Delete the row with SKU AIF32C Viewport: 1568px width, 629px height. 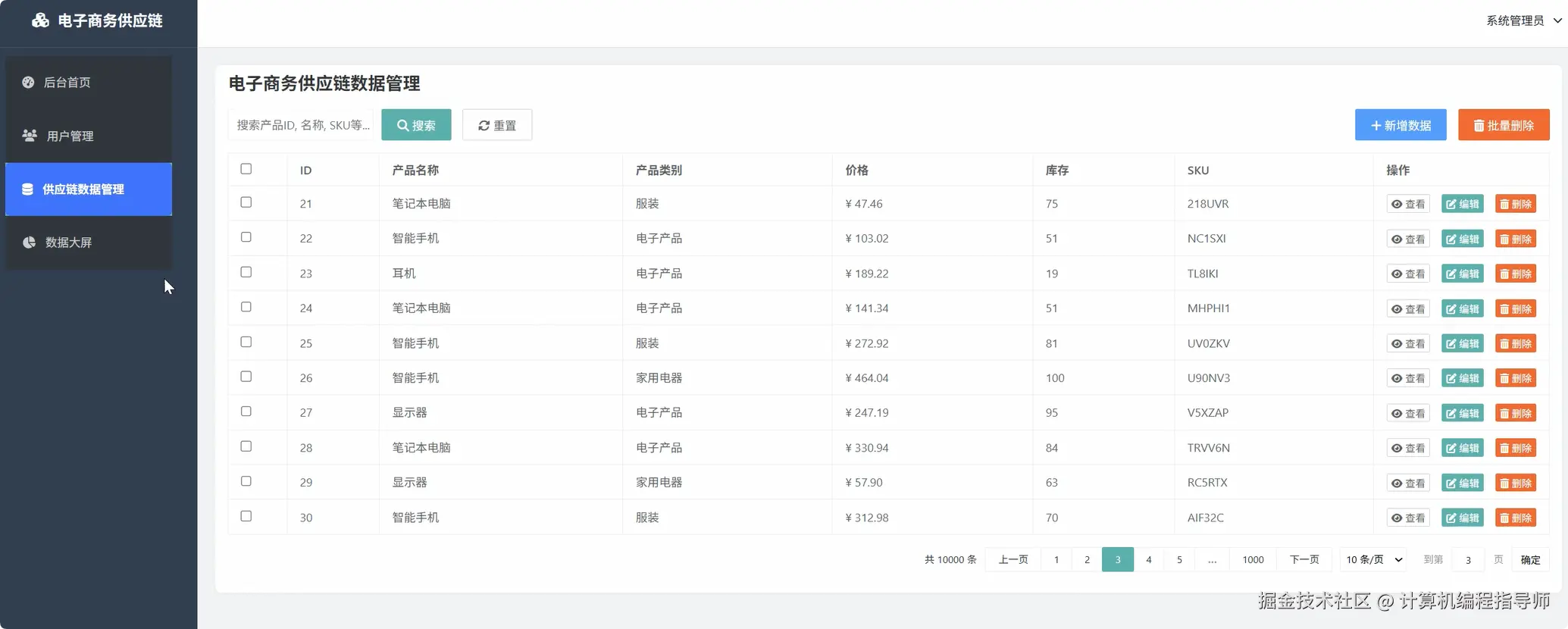point(1516,518)
